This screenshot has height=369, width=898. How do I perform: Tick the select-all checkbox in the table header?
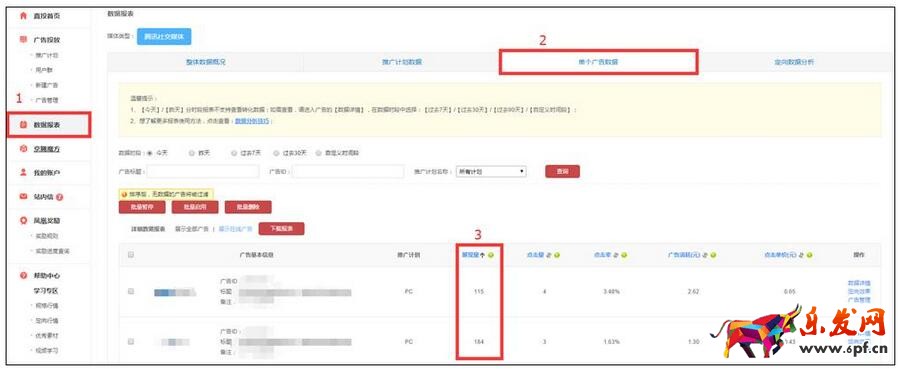pyautogui.click(x=131, y=255)
